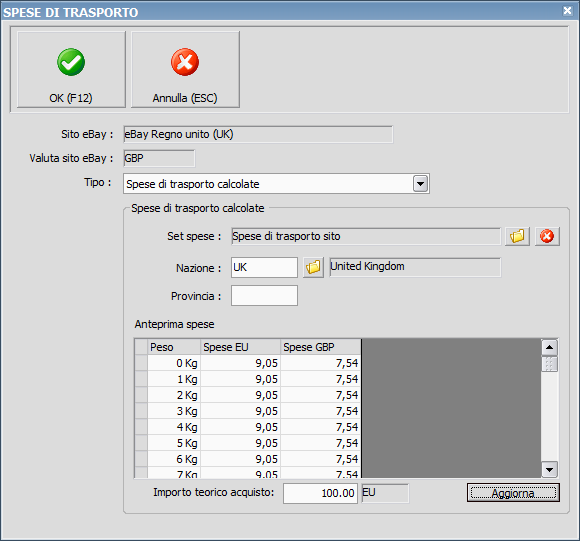Click the scroll down arrow of shipping preview
This screenshot has width=580, height=541.
pyautogui.click(x=549, y=470)
